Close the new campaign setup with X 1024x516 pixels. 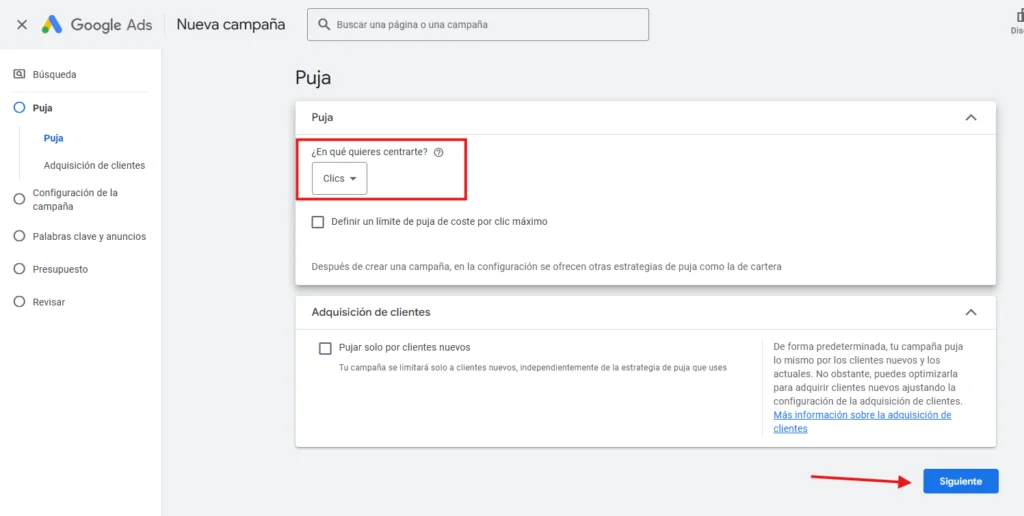(22, 25)
